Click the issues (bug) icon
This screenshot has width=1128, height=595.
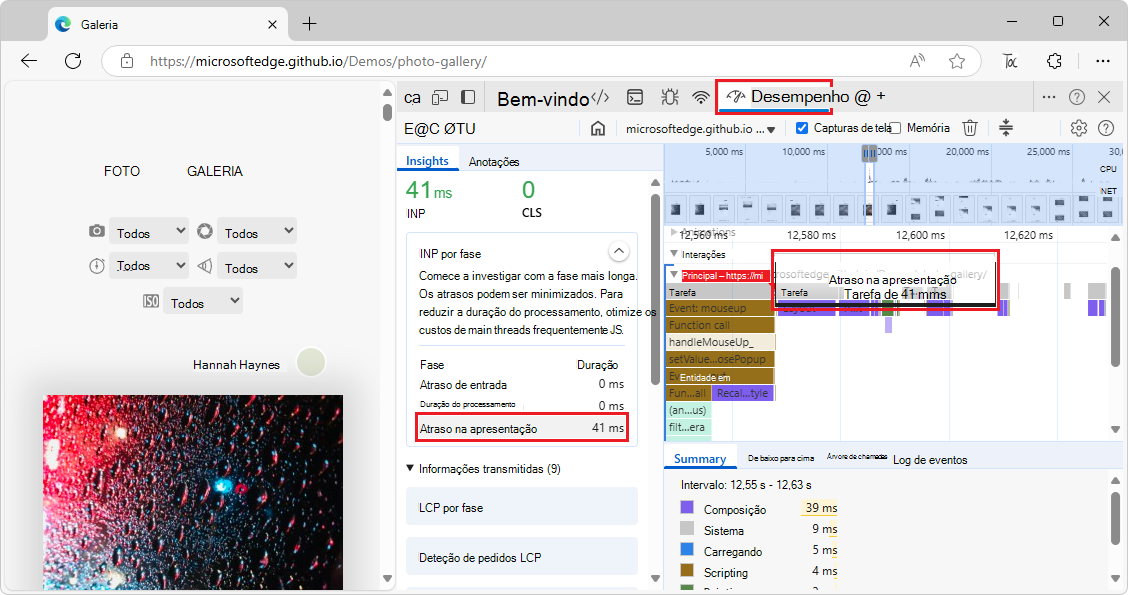click(669, 96)
